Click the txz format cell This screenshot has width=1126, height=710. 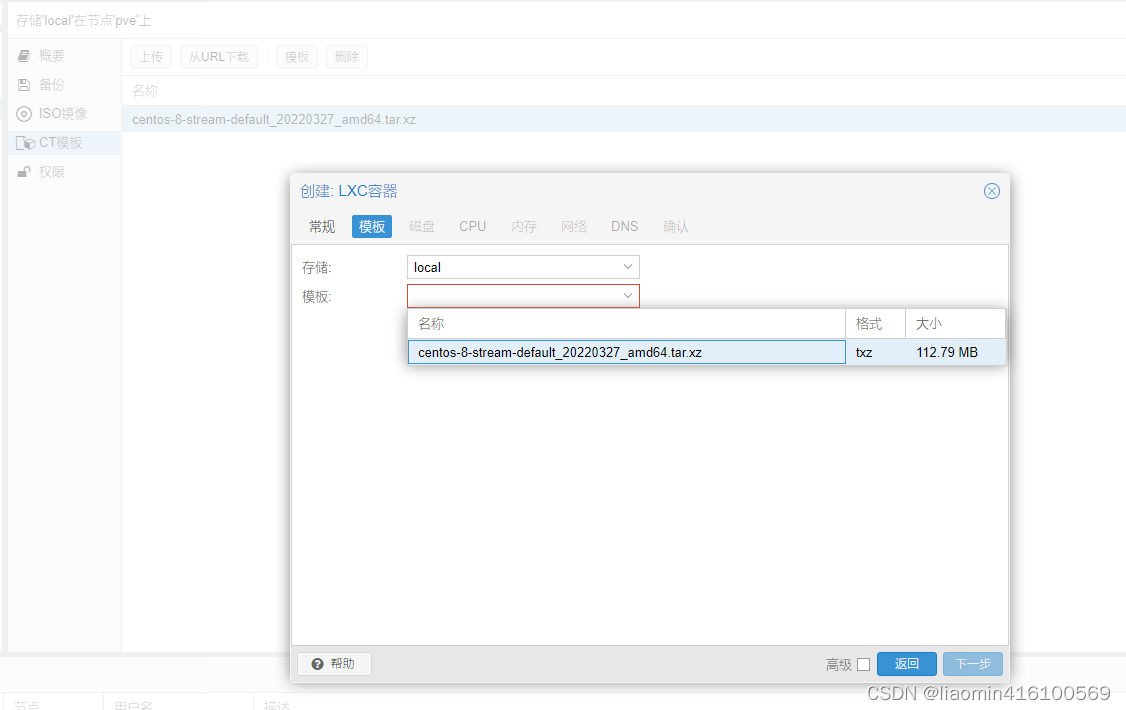click(875, 352)
